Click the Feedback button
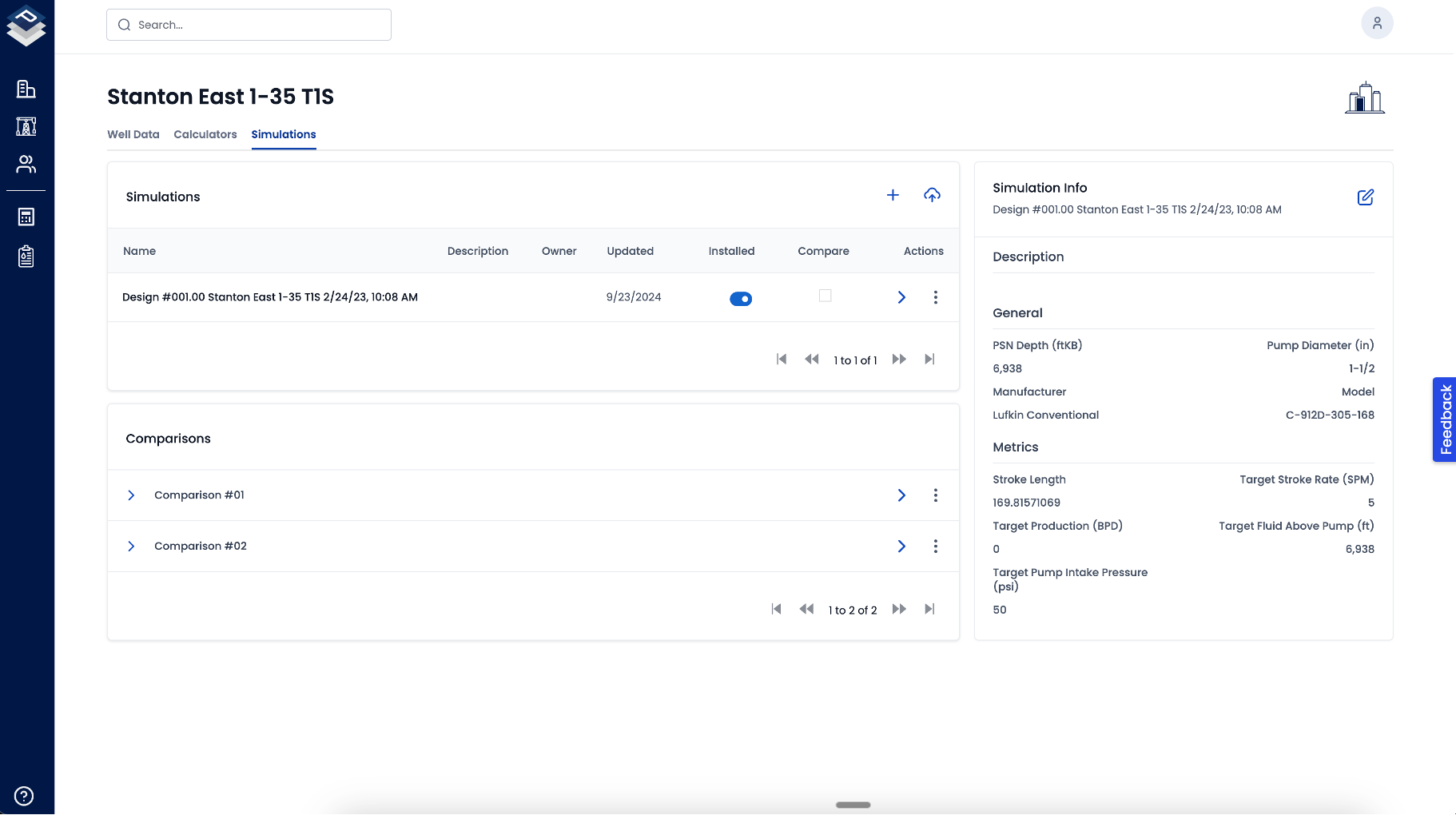Image resolution: width=1456 pixels, height=815 pixels. (1444, 419)
